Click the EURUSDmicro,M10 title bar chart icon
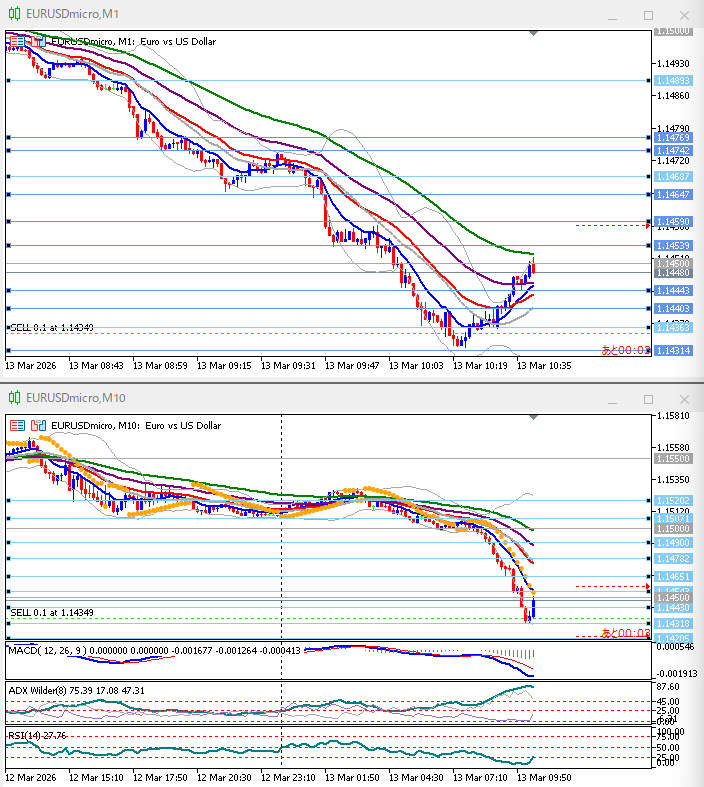704x787 pixels. pyautogui.click(x=13, y=399)
